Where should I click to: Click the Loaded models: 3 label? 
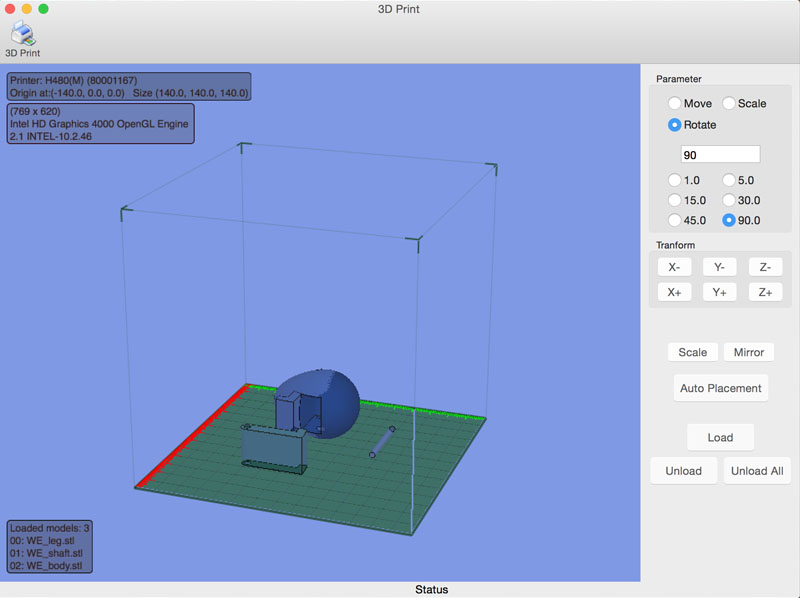tap(49, 528)
